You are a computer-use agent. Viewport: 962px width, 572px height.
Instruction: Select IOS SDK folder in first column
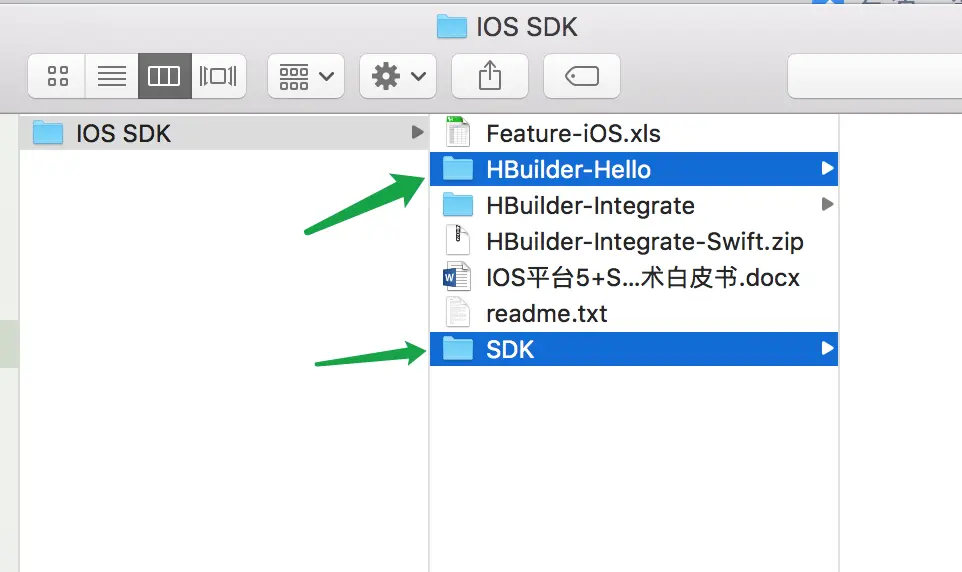(224, 133)
